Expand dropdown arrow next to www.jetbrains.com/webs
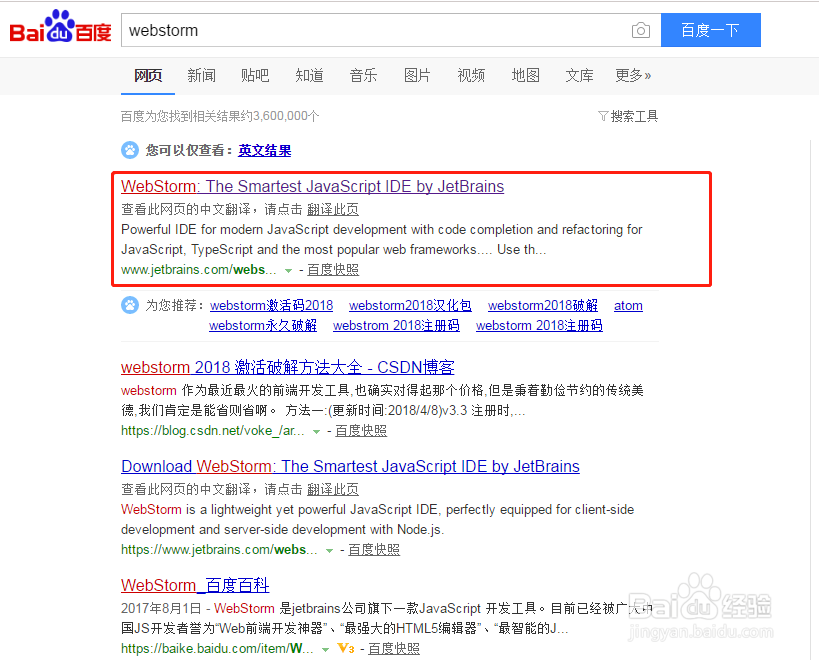 click(288, 270)
